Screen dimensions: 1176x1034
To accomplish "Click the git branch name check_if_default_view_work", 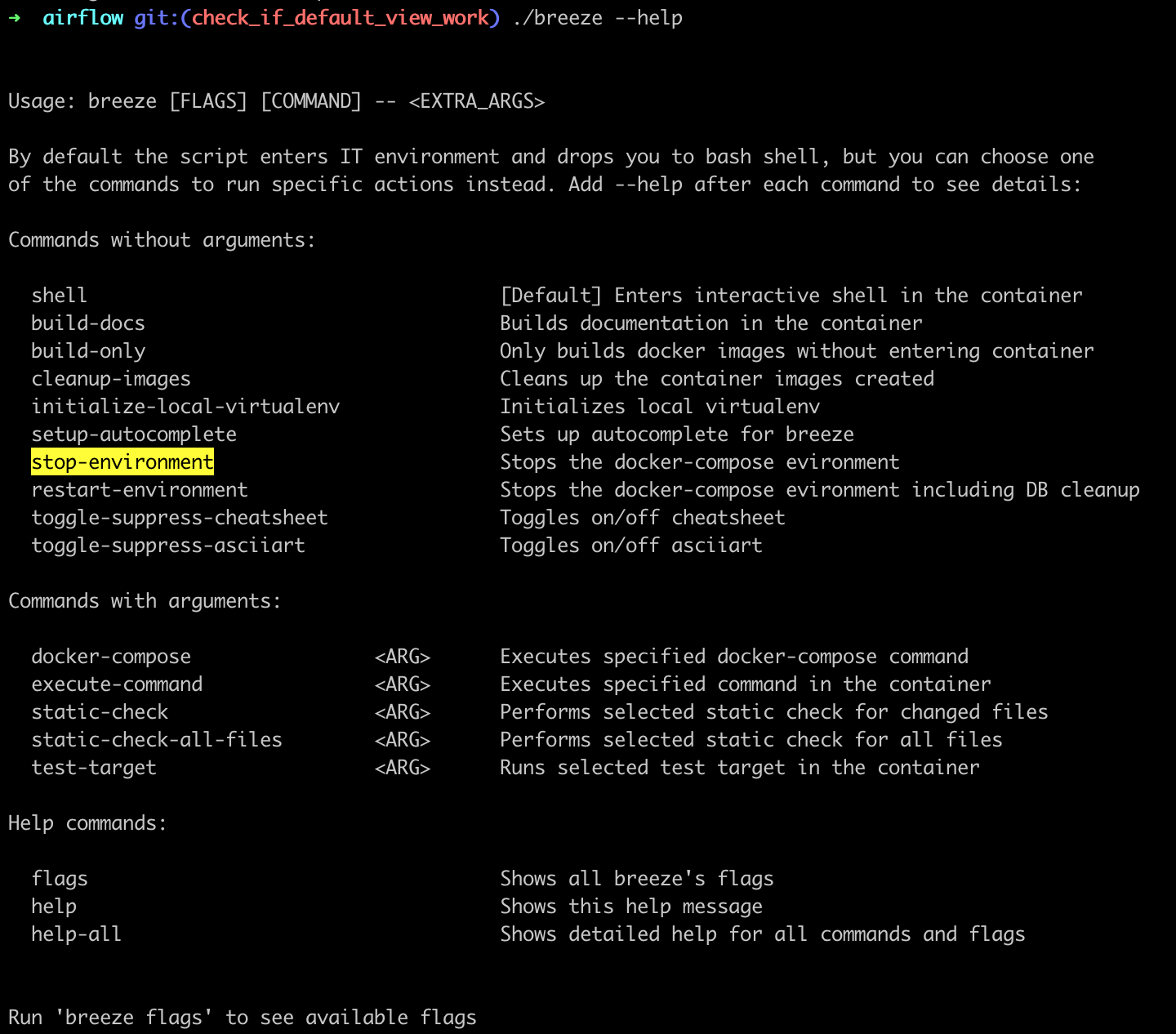I will point(340,18).
